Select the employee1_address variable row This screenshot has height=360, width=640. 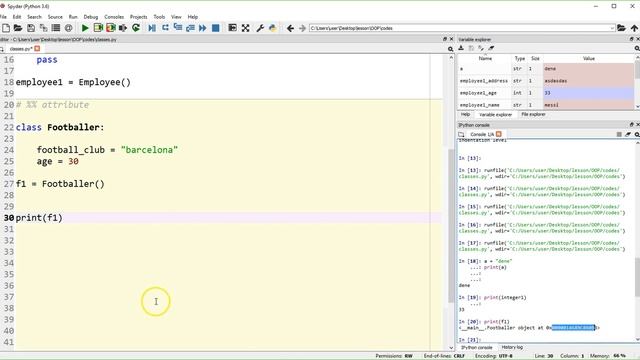click(546, 81)
